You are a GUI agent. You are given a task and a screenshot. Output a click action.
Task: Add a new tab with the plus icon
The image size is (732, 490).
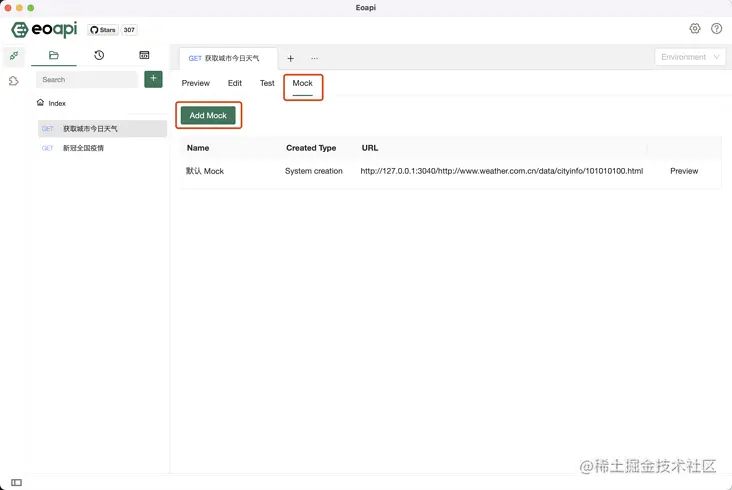(290, 58)
